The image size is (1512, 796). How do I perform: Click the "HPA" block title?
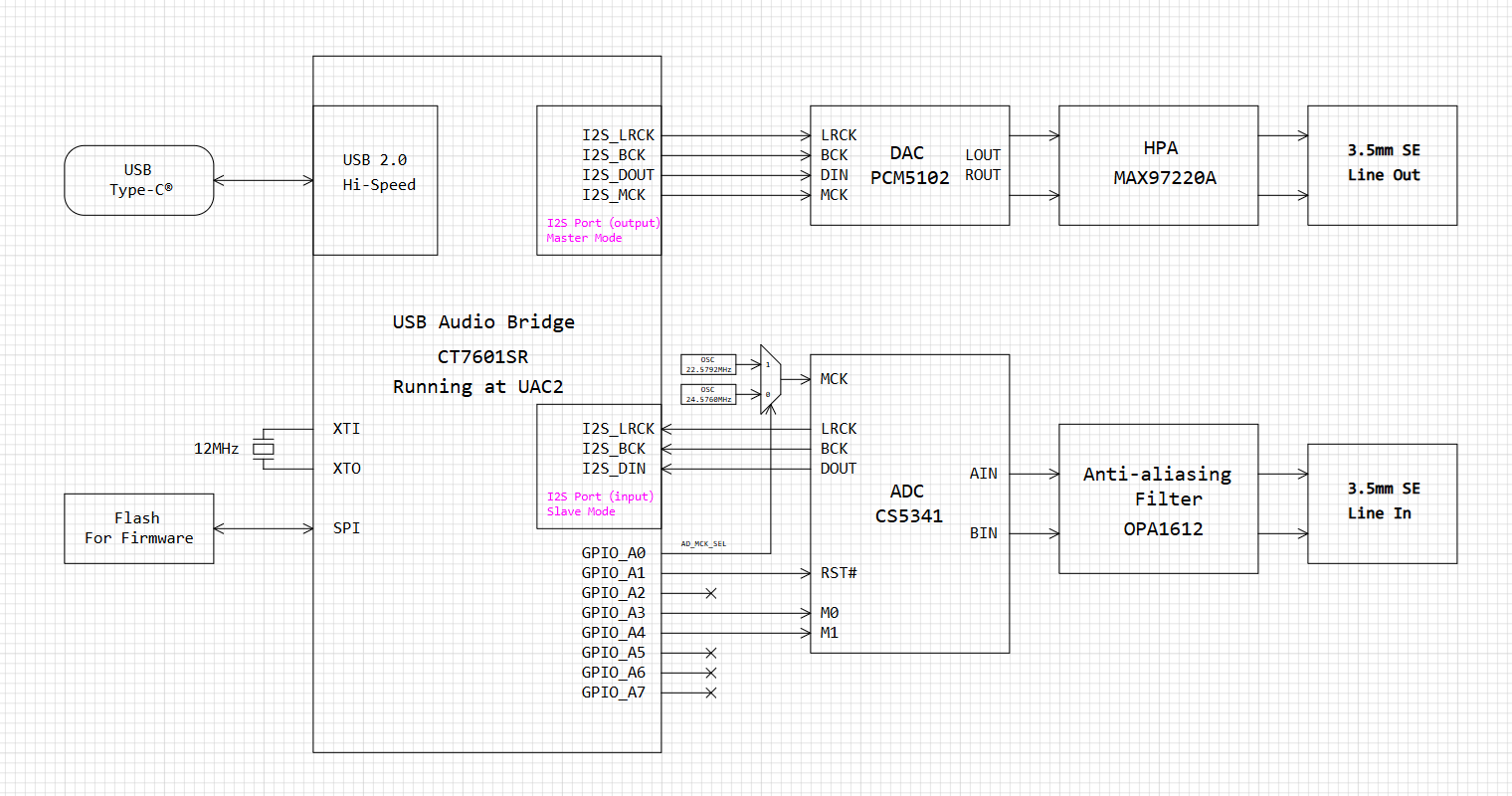tap(1161, 148)
